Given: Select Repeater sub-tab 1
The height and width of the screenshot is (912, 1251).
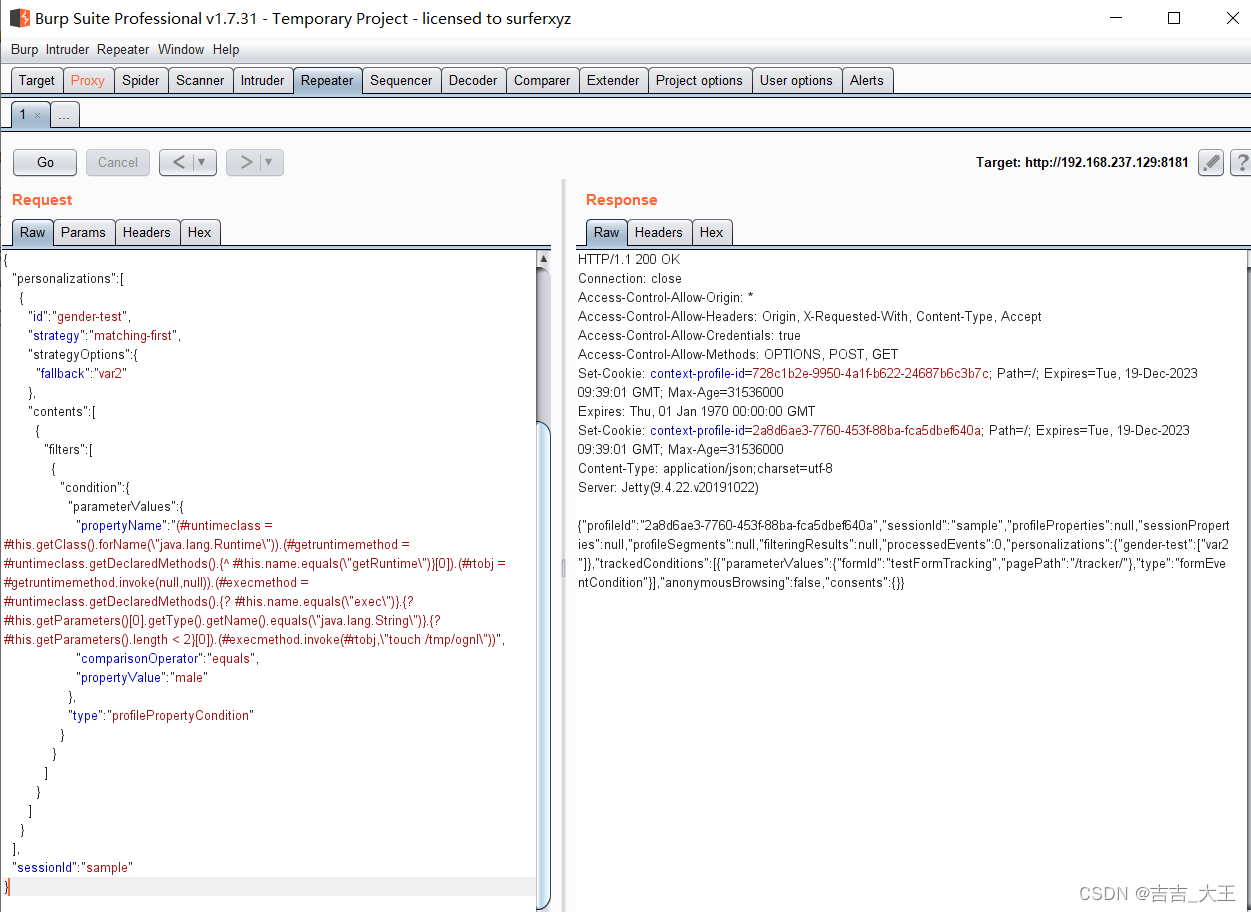Looking at the screenshot, I should coord(30,115).
